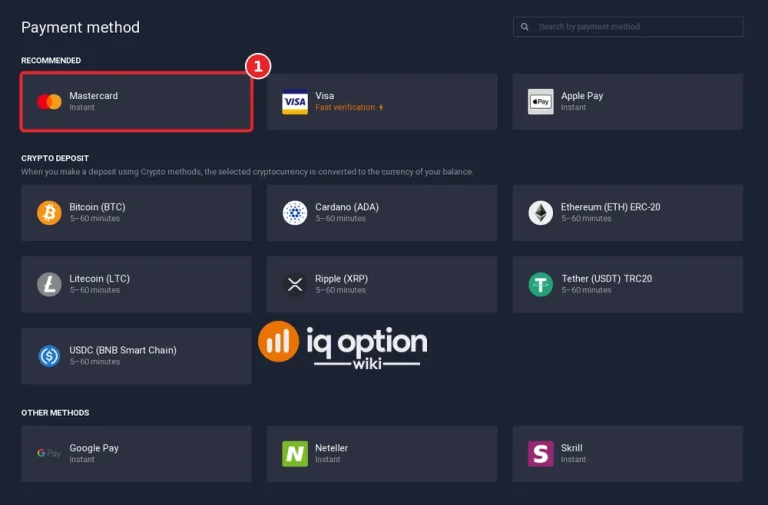Click the gray Litecoin logo icon
Screen dimensions: 768x505
click(49, 284)
